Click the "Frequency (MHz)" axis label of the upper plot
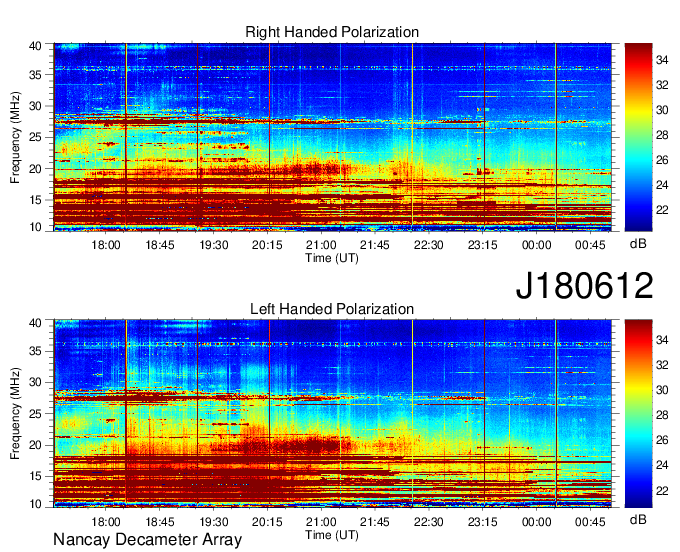The width and height of the screenshot is (680, 552). click(15, 137)
